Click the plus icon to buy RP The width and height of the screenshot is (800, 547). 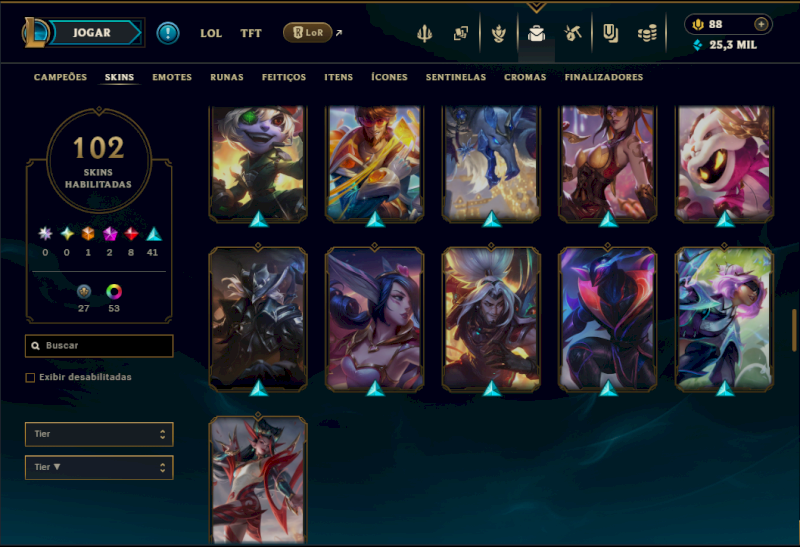tap(761, 24)
